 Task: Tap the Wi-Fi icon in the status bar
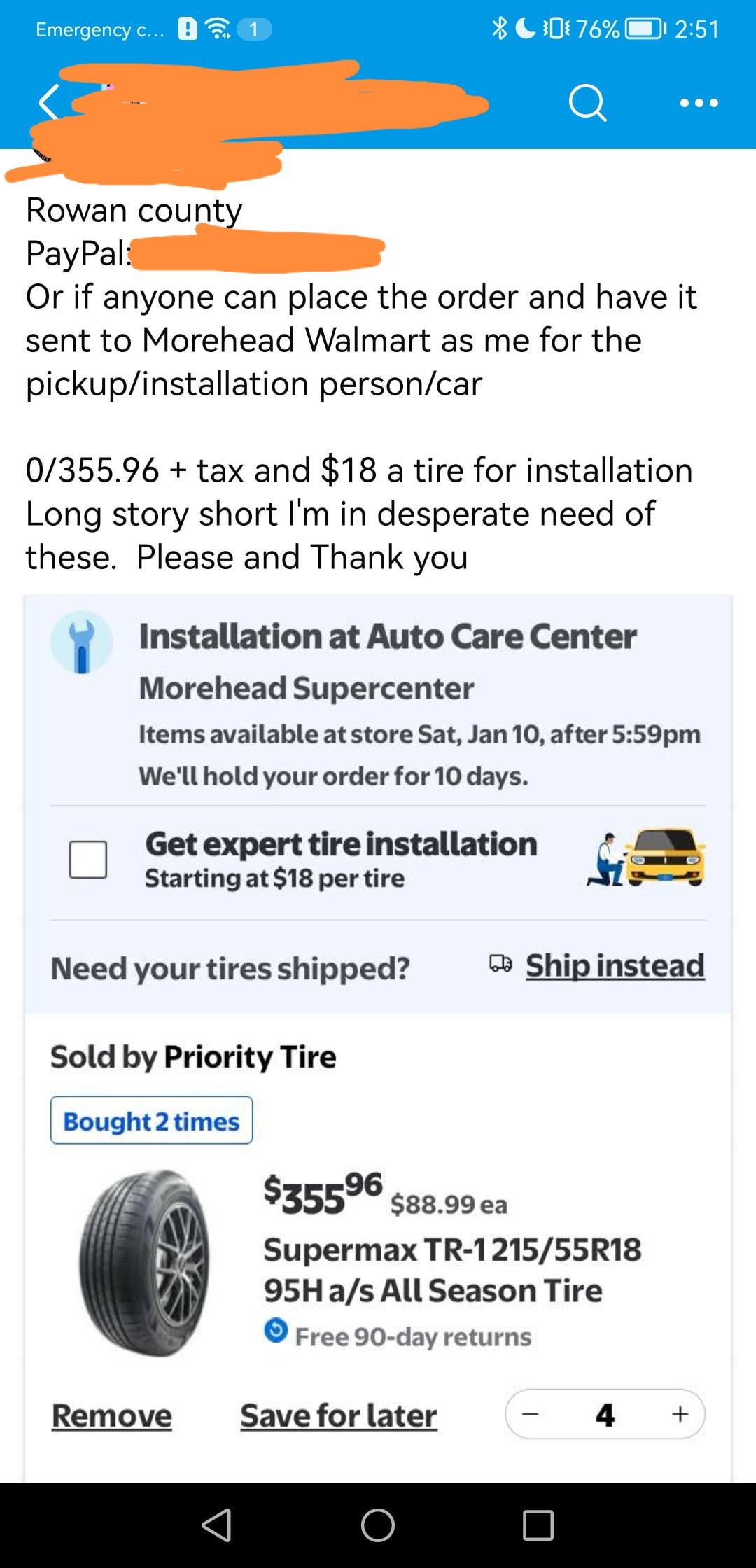218,29
